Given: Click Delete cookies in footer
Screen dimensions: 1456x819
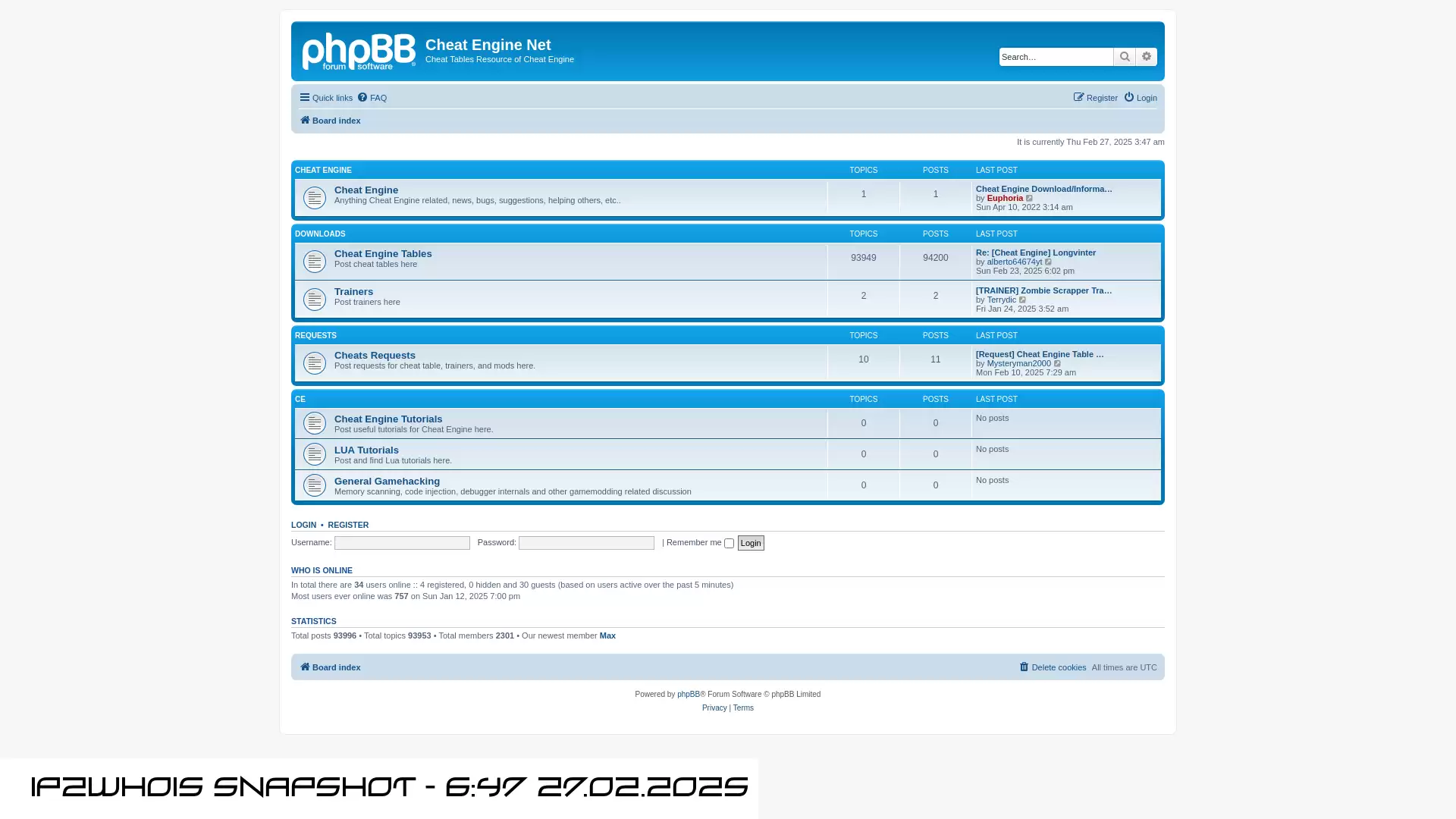Looking at the screenshot, I should [1053, 667].
